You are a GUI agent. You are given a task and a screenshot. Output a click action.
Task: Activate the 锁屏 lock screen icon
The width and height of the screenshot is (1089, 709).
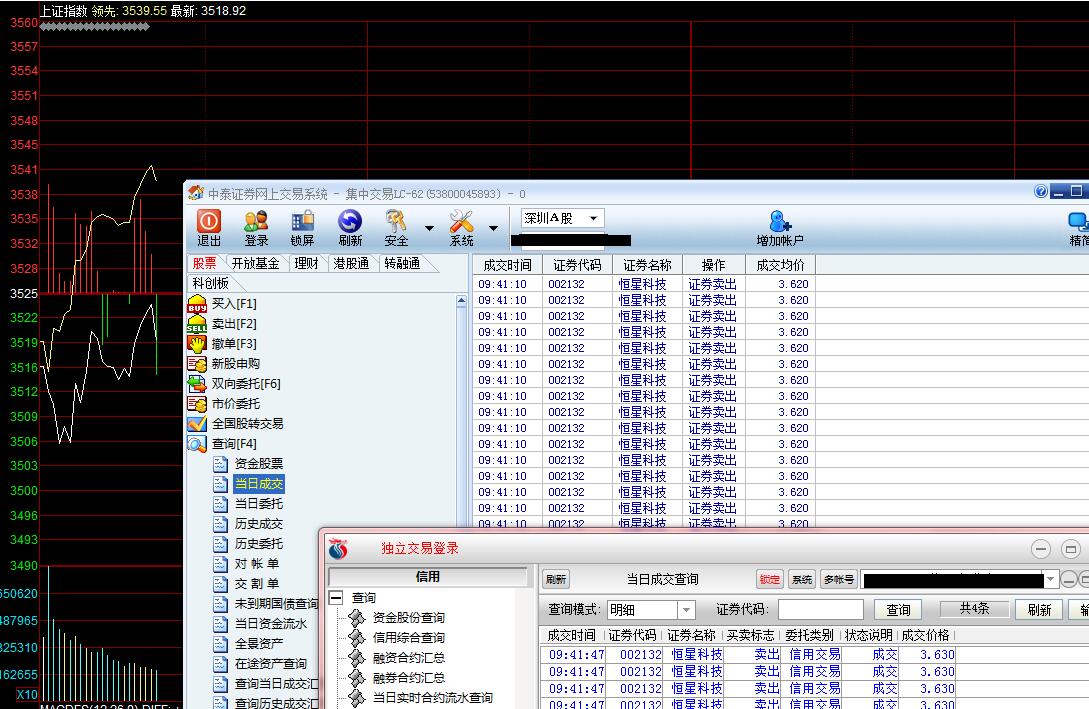302,228
